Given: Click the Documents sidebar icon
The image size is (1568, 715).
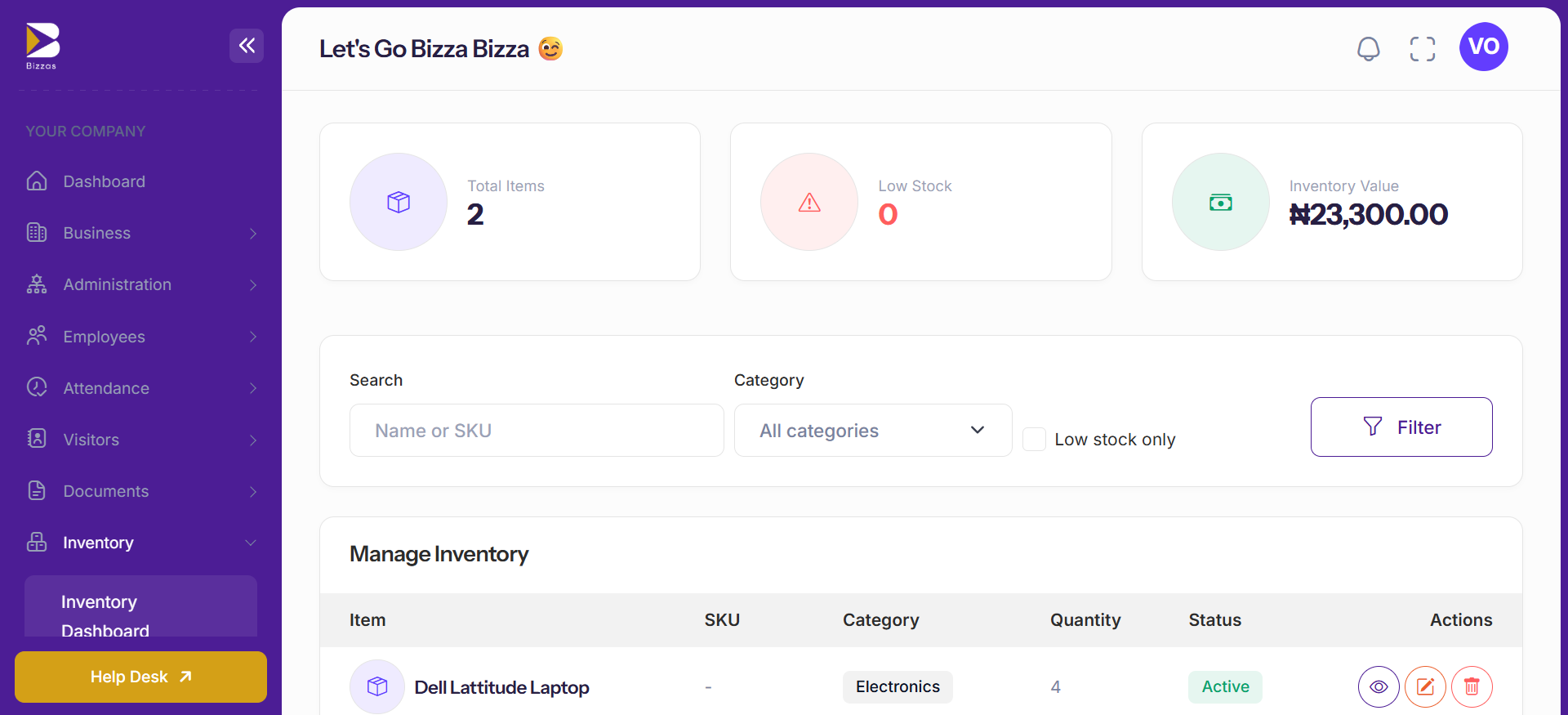Looking at the screenshot, I should pyautogui.click(x=37, y=490).
